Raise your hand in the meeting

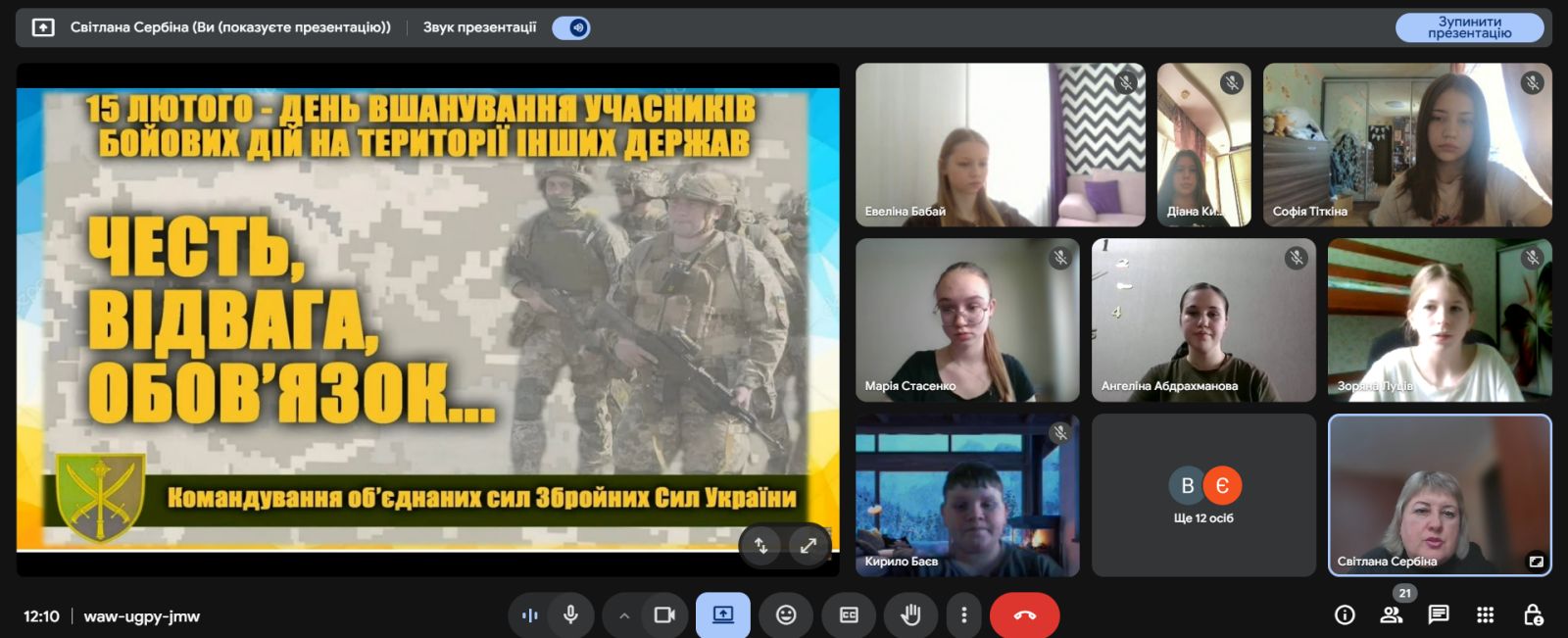(910, 615)
